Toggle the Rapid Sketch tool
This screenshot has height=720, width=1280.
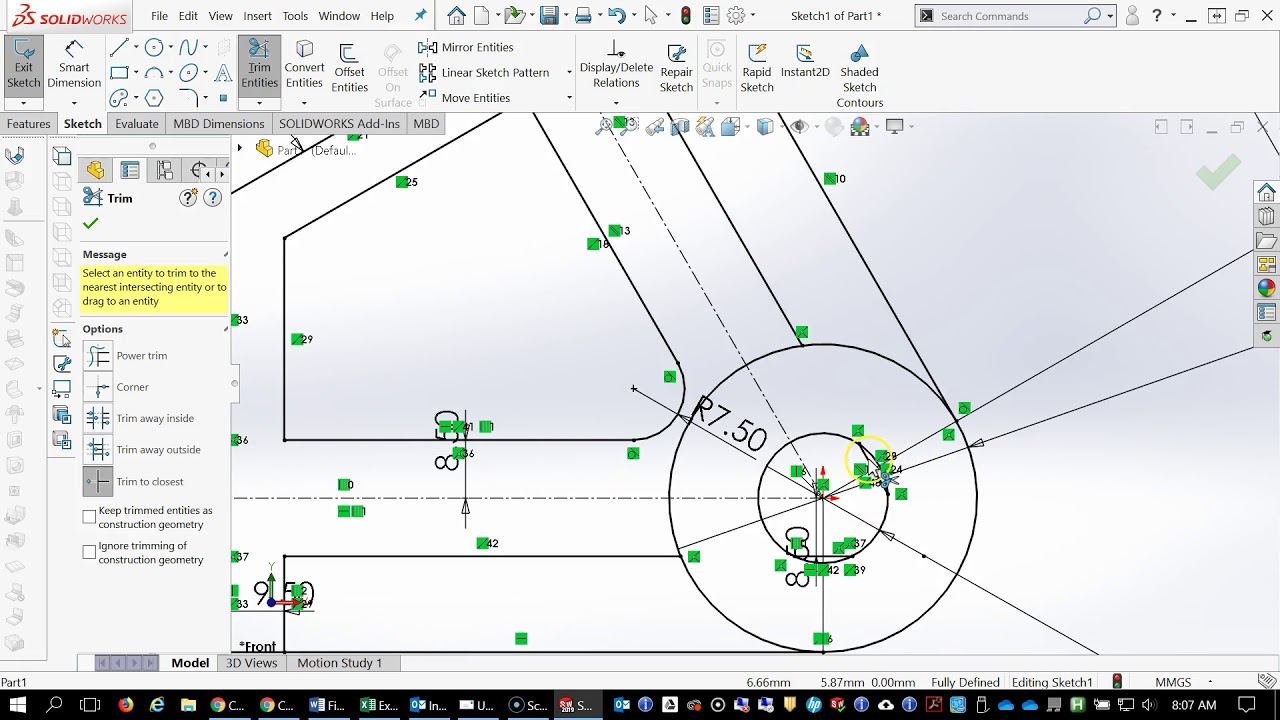point(757,68)
